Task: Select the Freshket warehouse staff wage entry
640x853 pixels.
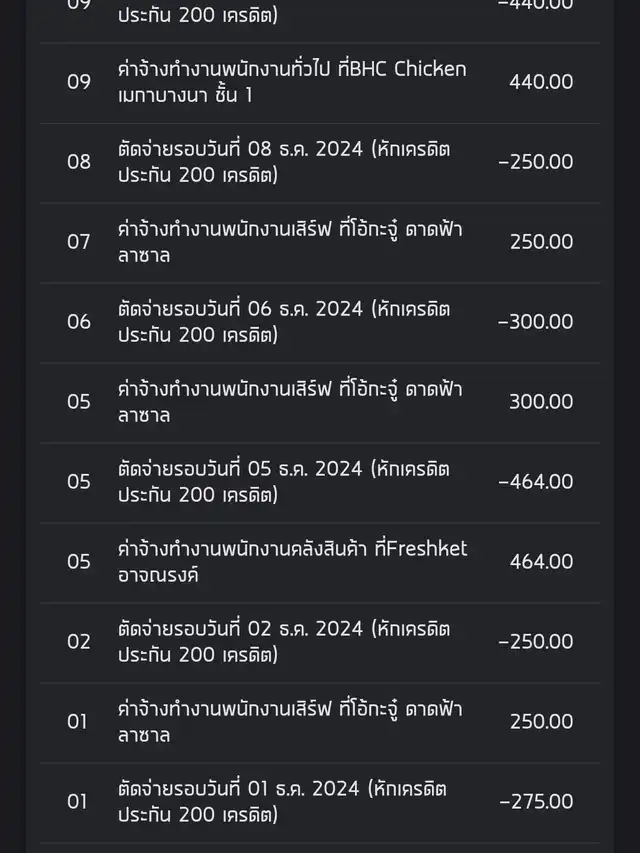Action: click(x=292, y=562)
